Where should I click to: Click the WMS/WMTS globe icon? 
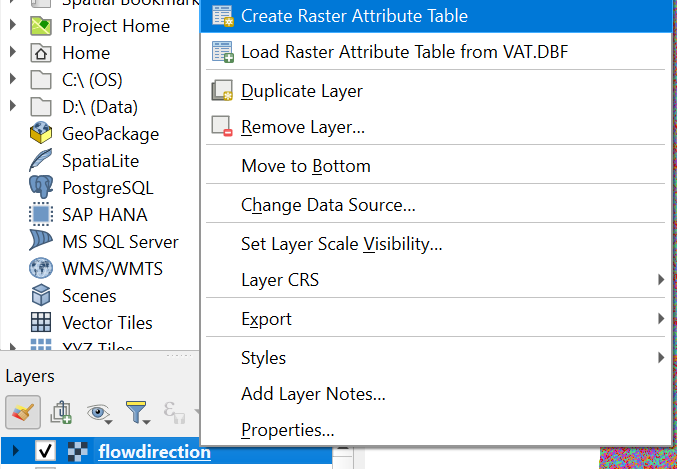point(41,268)
